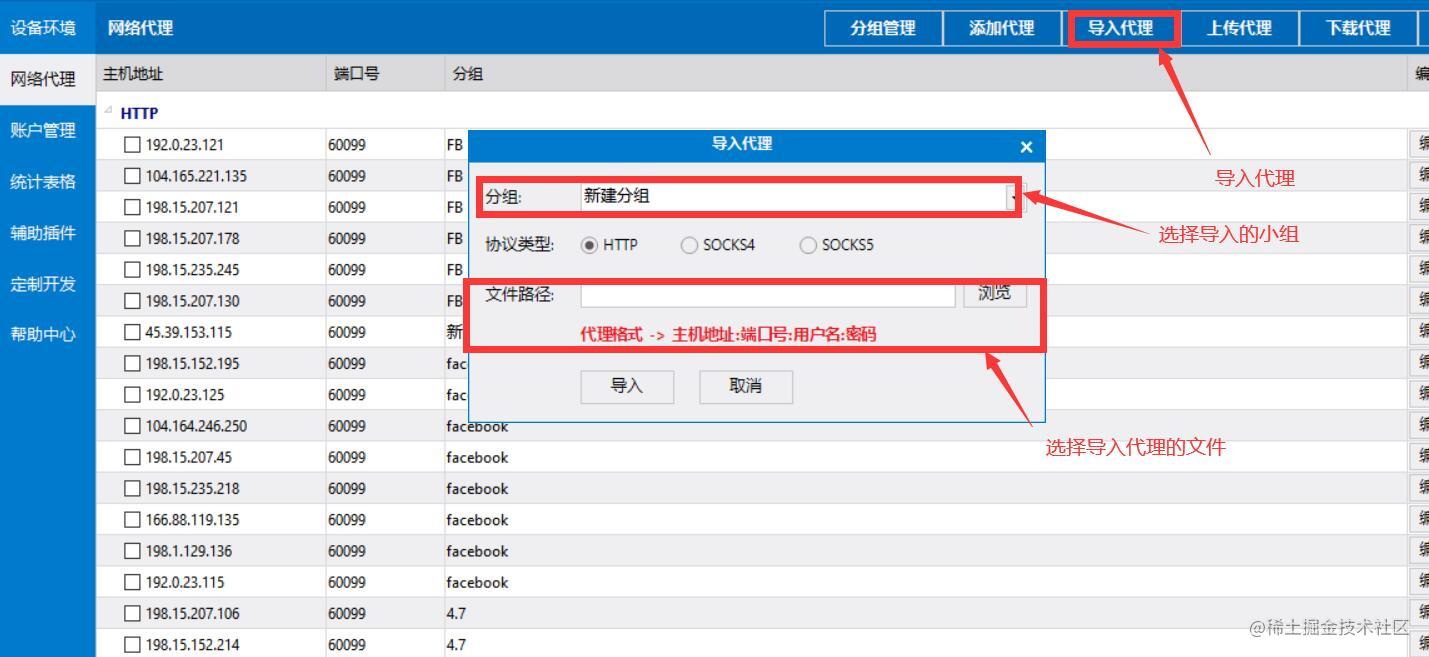Click the 添加代理 button

pos(1002,28)
